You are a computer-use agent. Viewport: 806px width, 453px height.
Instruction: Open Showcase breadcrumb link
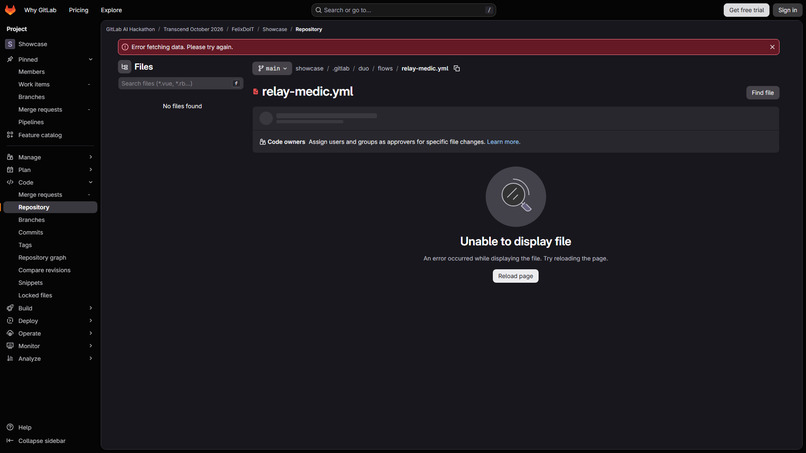[x=275, y=29]
